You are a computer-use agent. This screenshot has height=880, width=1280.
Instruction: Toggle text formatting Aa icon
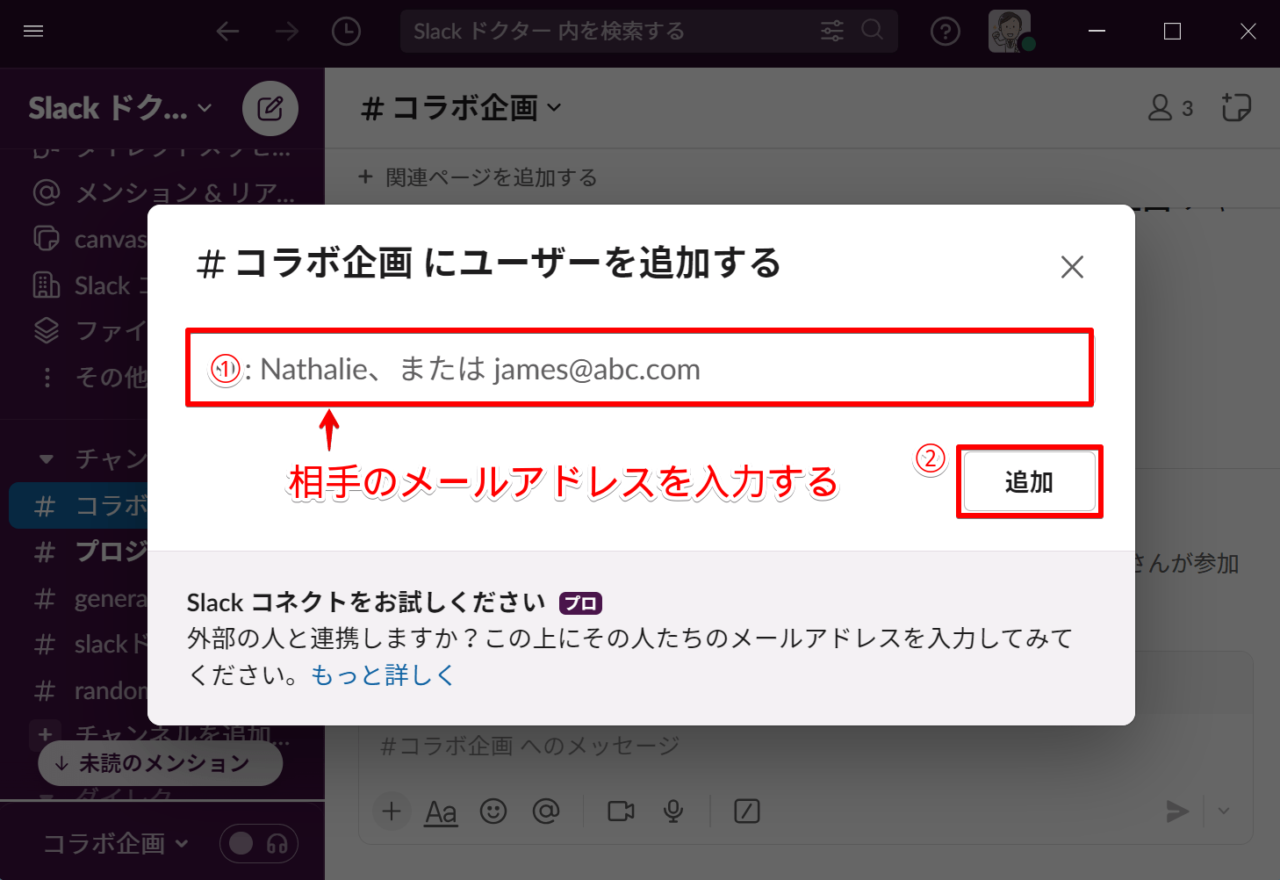coord(441,811)
